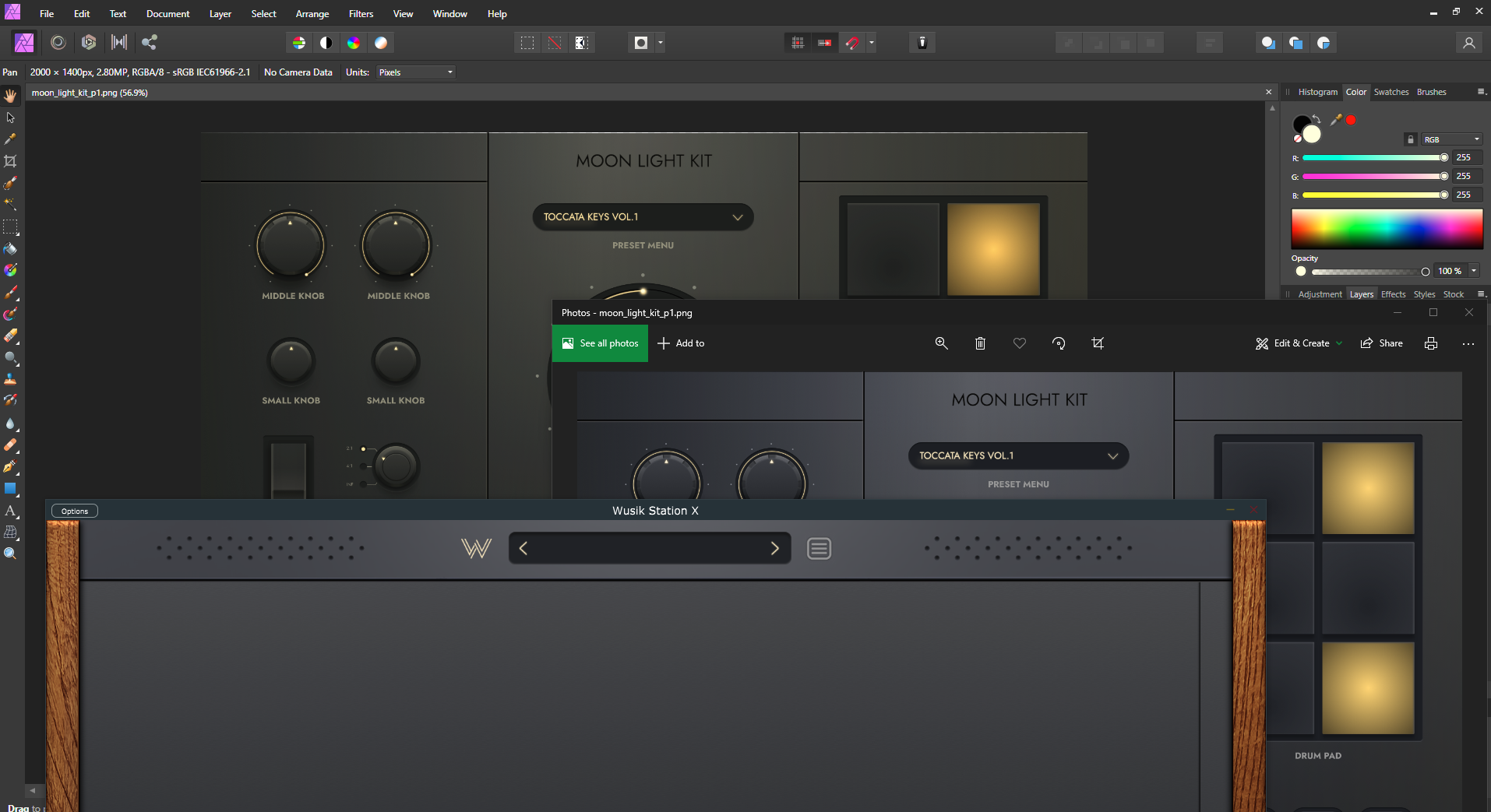Toggle the Snapping magnet
The image size is (1491, 812).
852,43
